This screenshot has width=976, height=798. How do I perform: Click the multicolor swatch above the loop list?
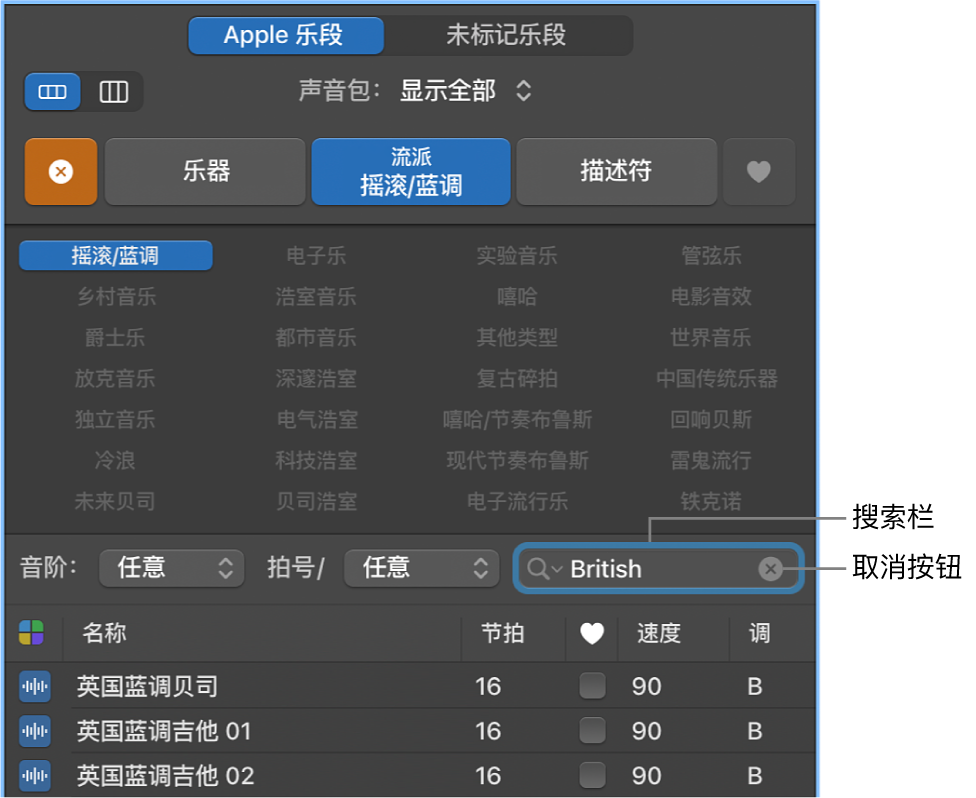[x=34, y=635]
